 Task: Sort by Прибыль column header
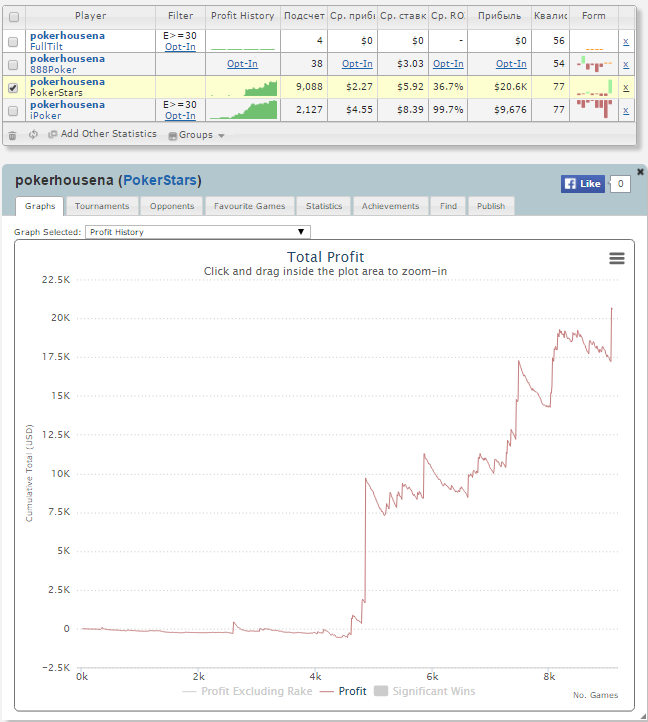(x=499, y=16)
